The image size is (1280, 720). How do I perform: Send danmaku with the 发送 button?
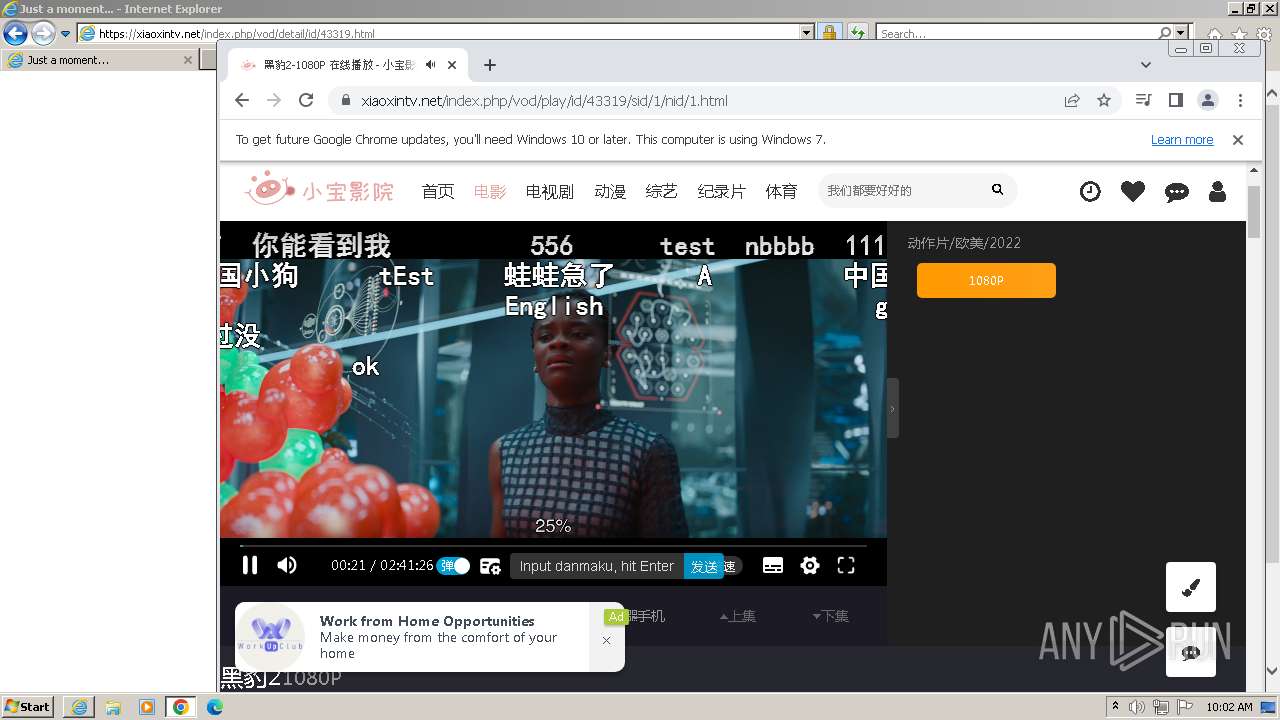[704, 566]
